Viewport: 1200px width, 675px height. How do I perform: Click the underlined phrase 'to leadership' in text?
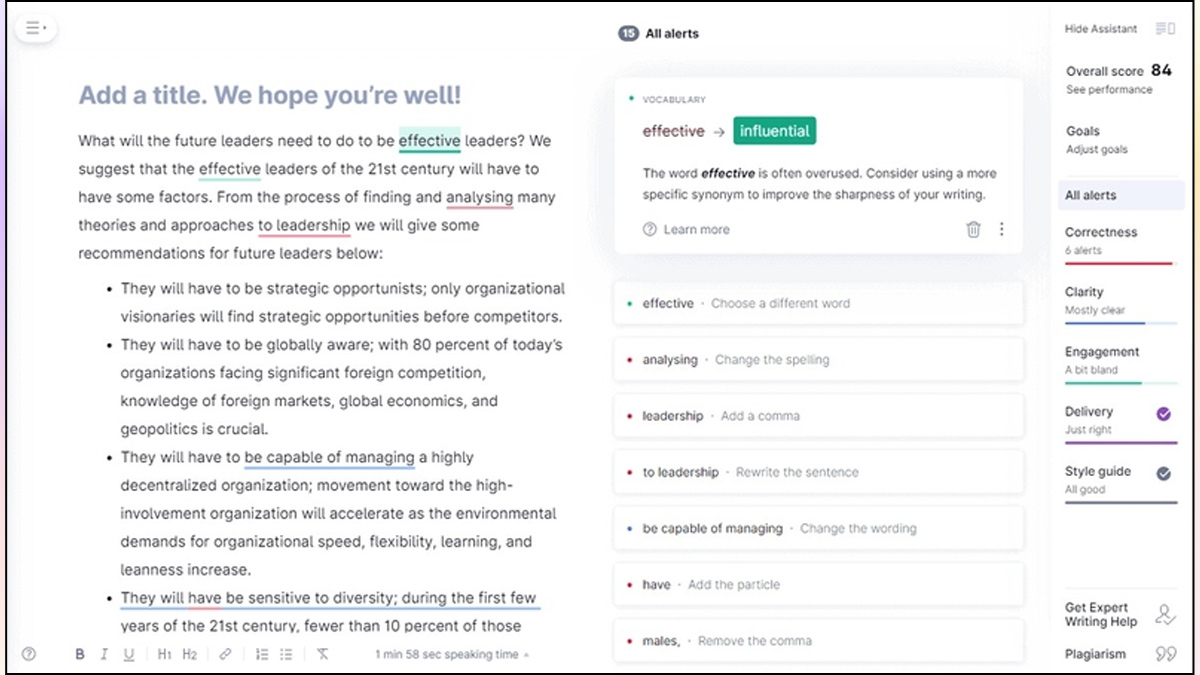coord(304,225)
